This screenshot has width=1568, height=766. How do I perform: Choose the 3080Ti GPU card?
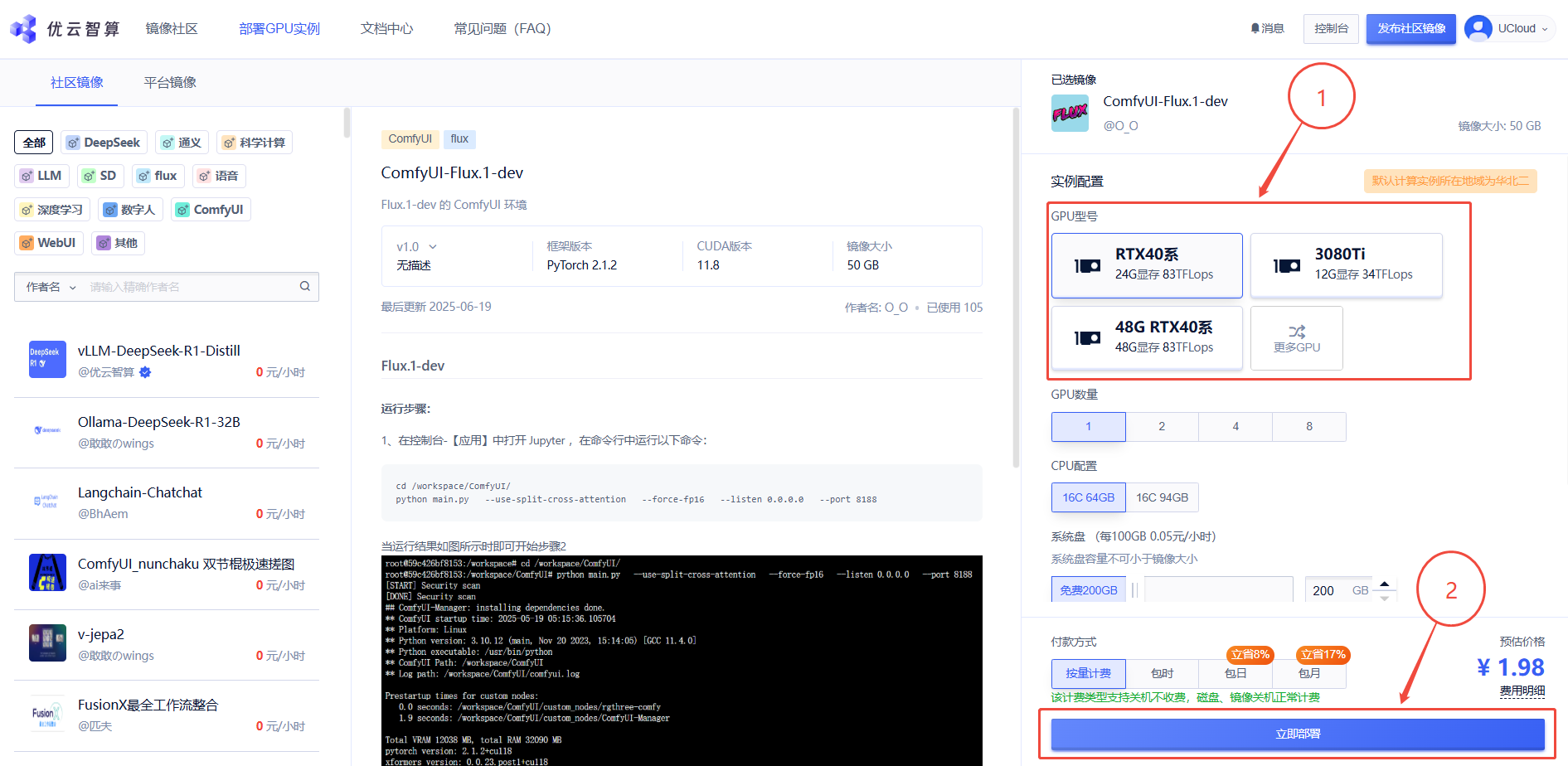tap(1346, 265)
